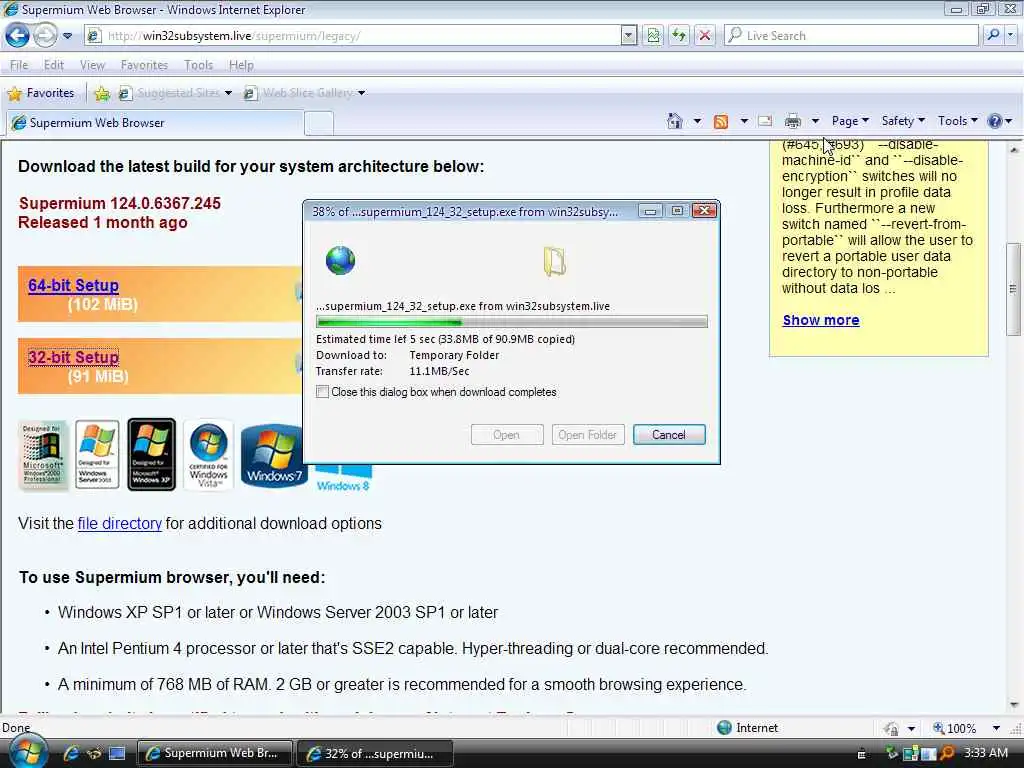Switch to 32% of supermiu... taskbar button
Viewport: 1024px width, 768px height.
point(375,753)
